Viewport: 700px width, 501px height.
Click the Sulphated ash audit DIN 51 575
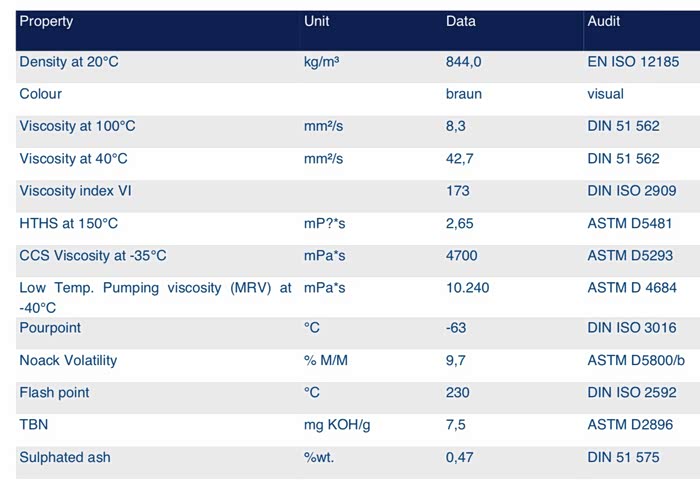click(x=624, y=457)
